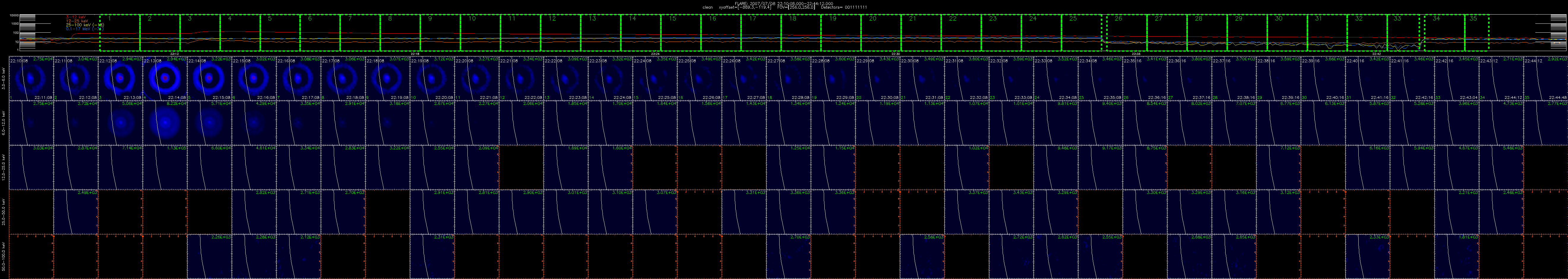Click the 25.0-50.0 keV row label
The height and width of the screenshot is (279, 1568).
(4, 212)
